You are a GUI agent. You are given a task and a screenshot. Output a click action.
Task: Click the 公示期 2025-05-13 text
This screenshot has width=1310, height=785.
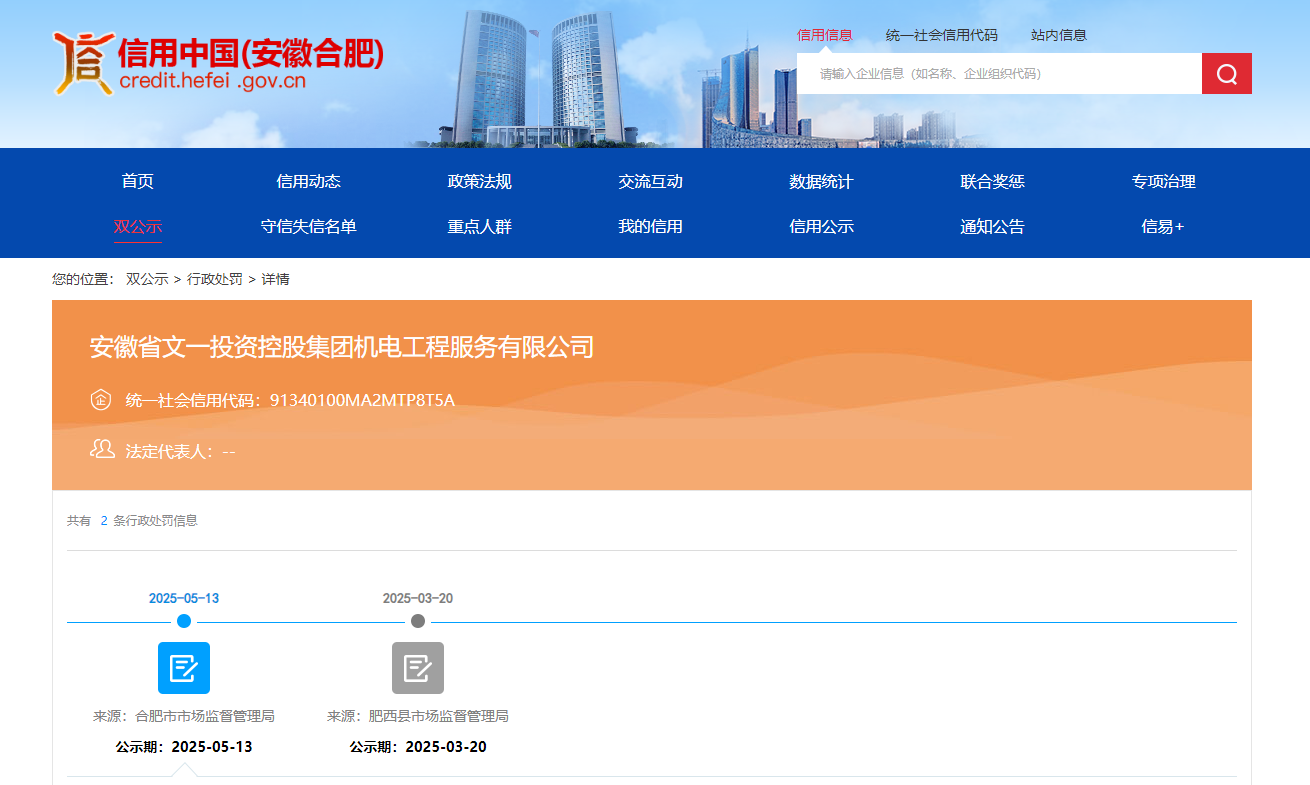(184, 747)
